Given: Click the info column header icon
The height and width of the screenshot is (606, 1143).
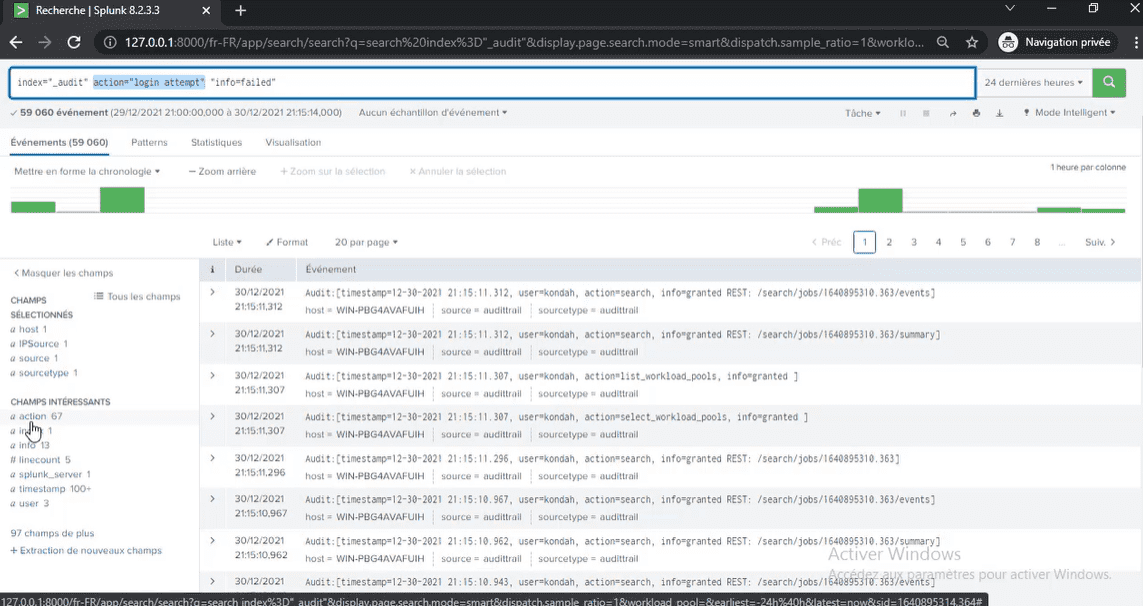Looking at the screenshot, I should [212, 269].
